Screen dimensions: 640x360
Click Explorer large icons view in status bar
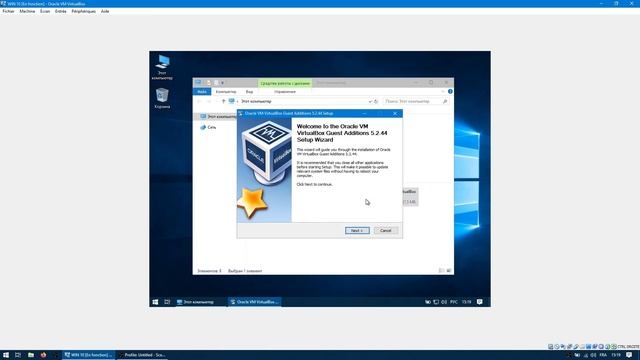pyautogui.click(x=449, y=271)
